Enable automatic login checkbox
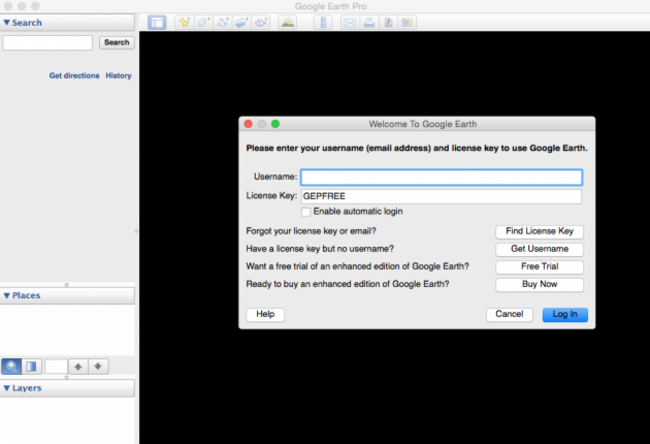The width and height of the screenshot is (650, 444). coord(306,212)
